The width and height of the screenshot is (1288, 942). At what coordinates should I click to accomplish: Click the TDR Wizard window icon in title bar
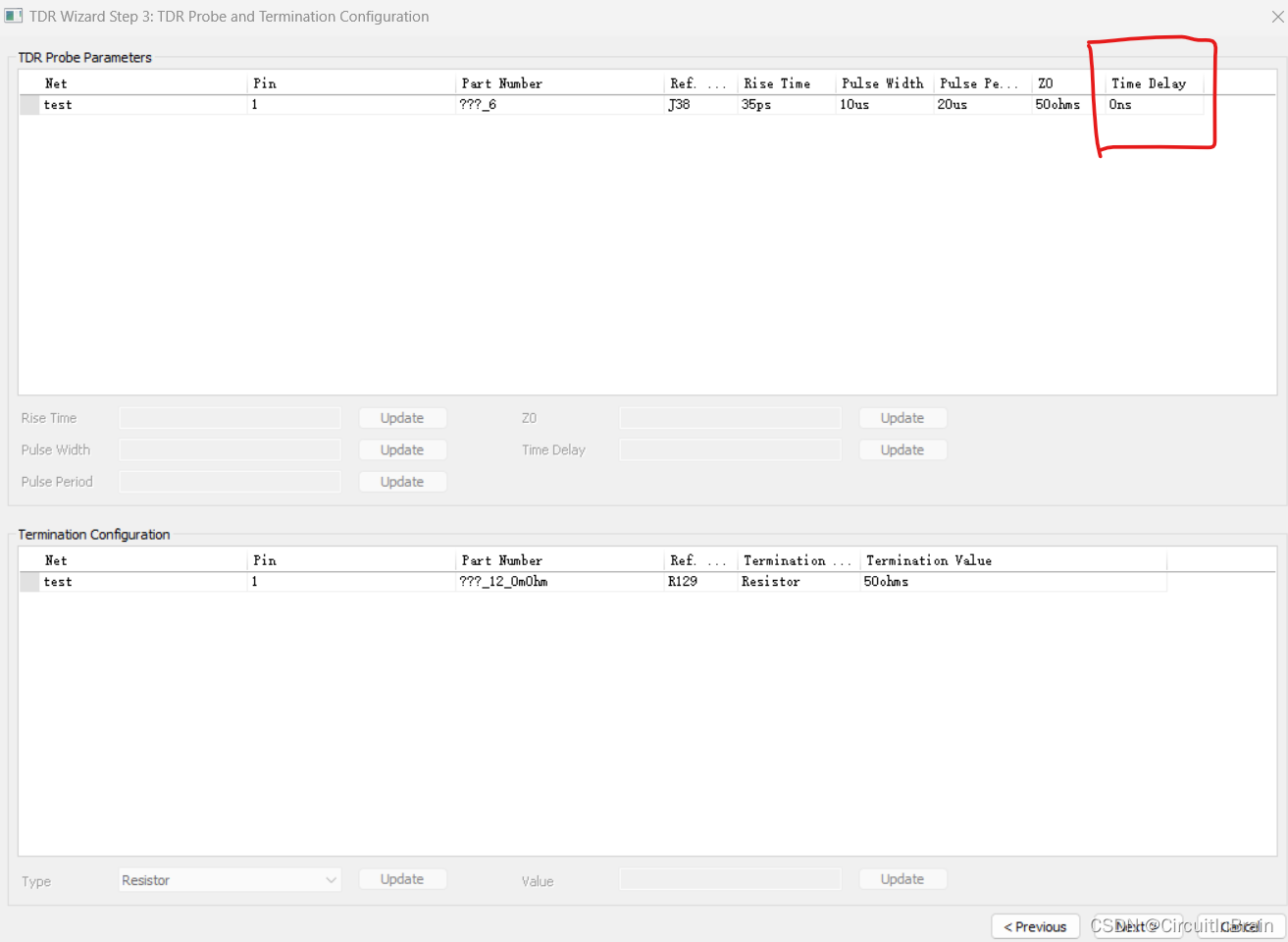point(14,16)
